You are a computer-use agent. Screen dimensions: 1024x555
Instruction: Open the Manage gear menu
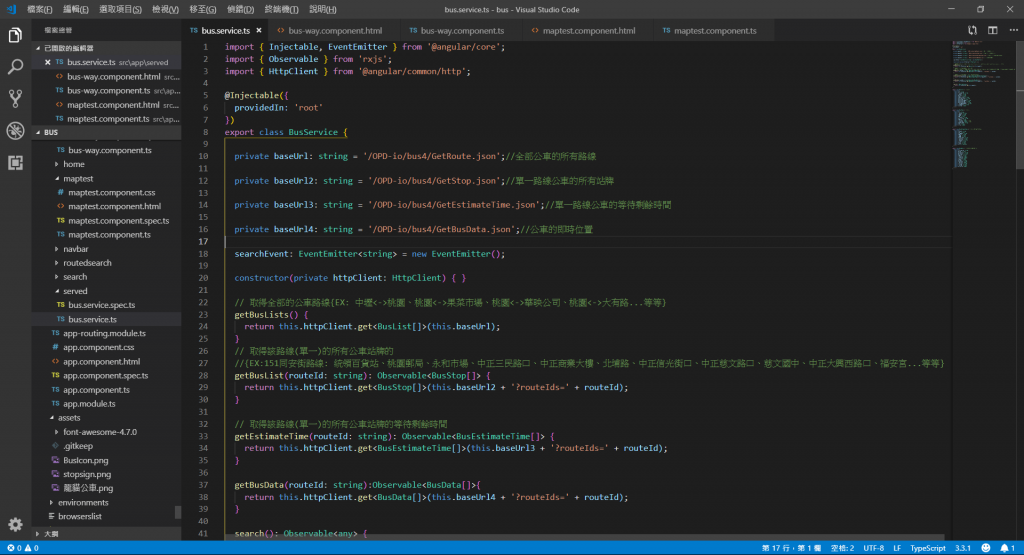click(15, 524)
